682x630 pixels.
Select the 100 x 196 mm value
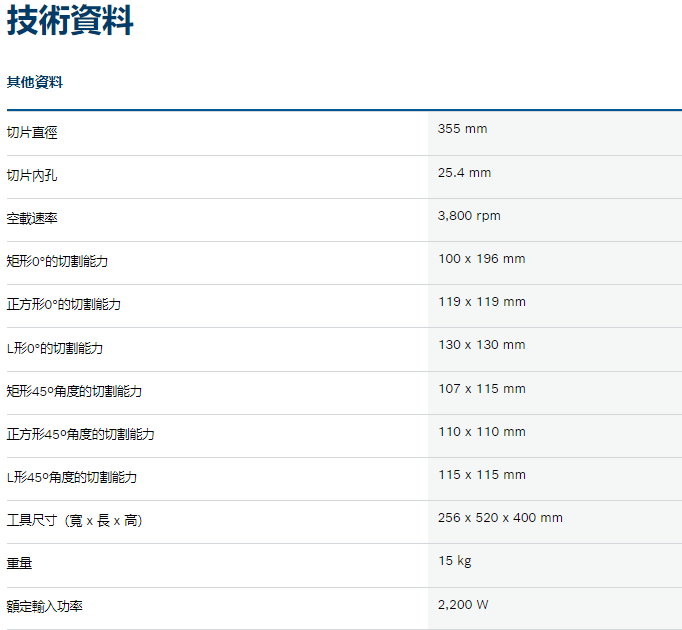[x=481, y=258]
